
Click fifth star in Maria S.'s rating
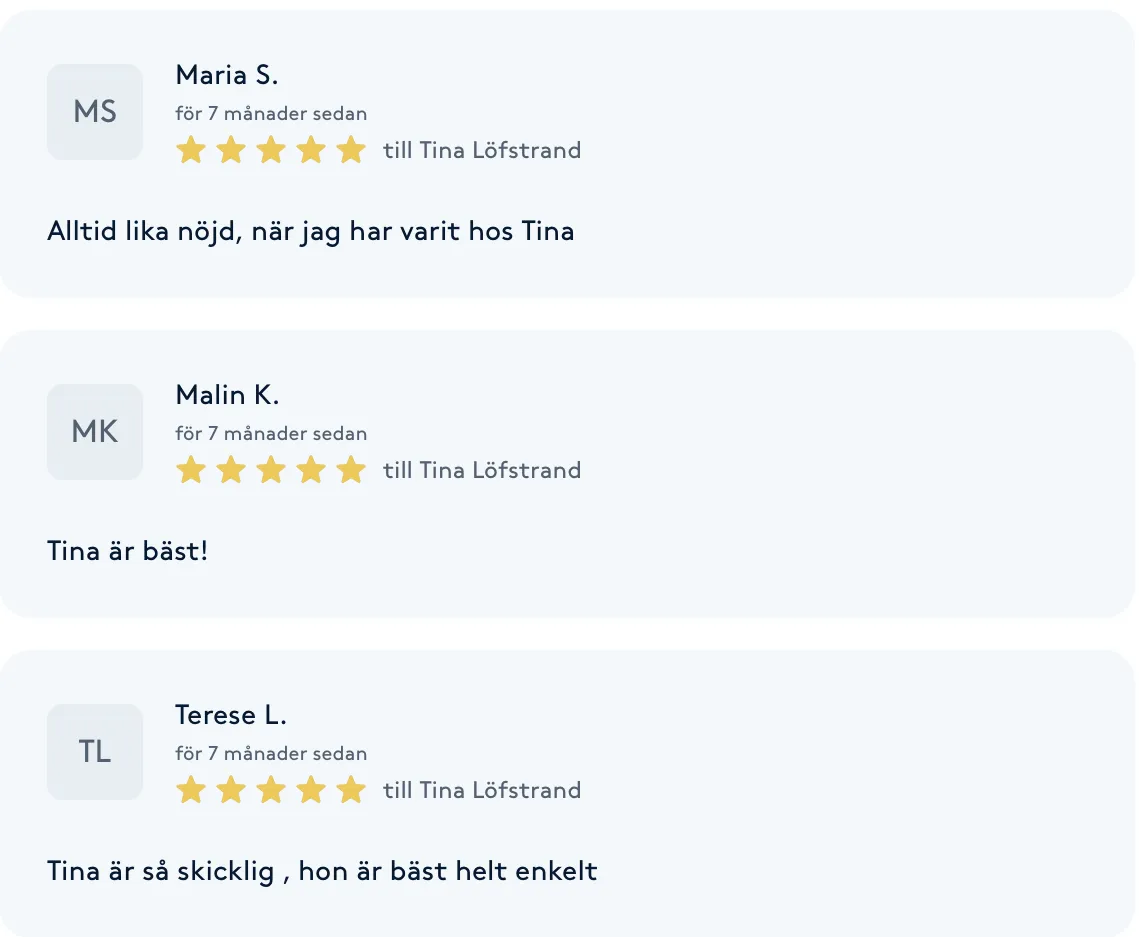[351, 151]
